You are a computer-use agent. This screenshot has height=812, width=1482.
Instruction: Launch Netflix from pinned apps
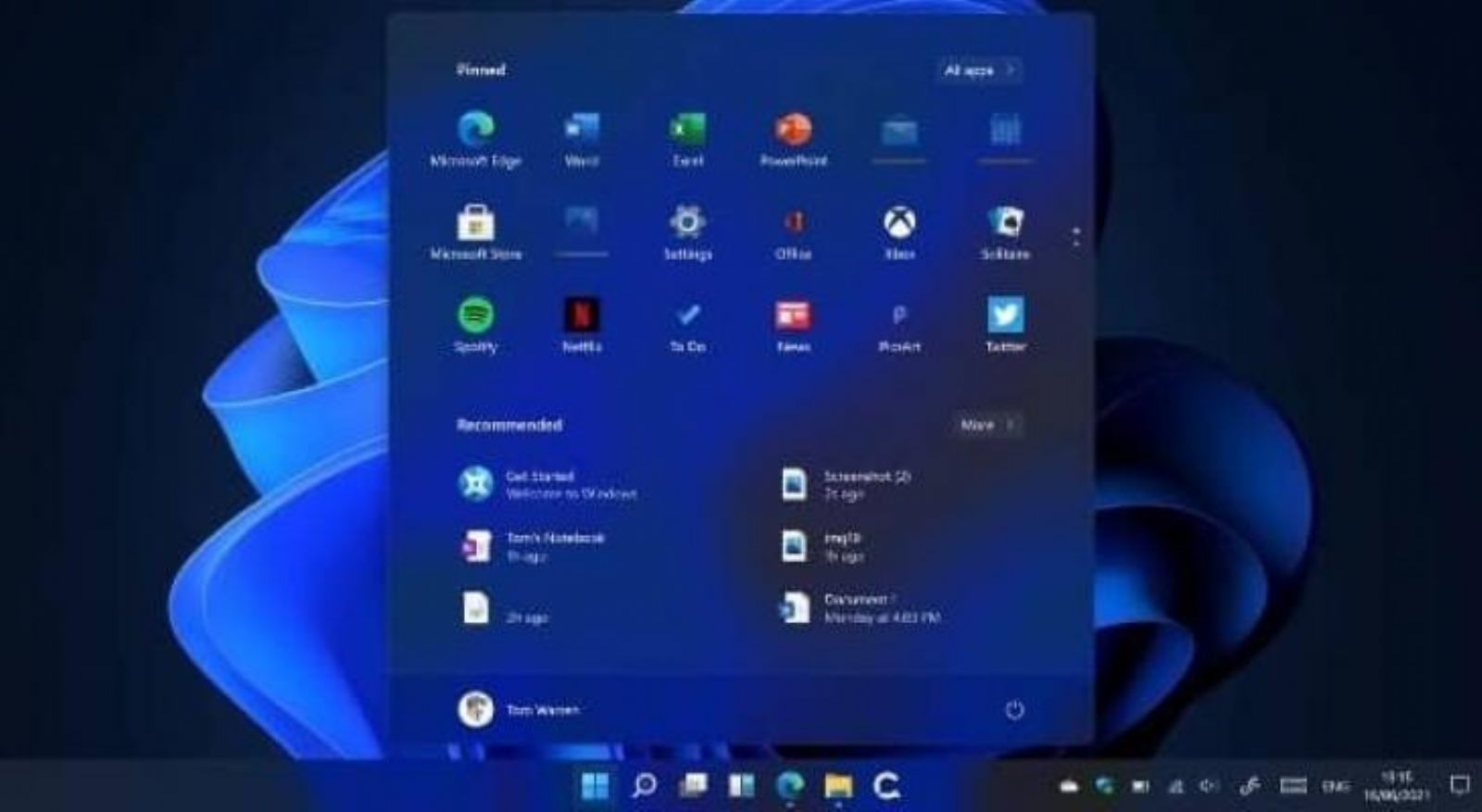(x=582, y=325)
